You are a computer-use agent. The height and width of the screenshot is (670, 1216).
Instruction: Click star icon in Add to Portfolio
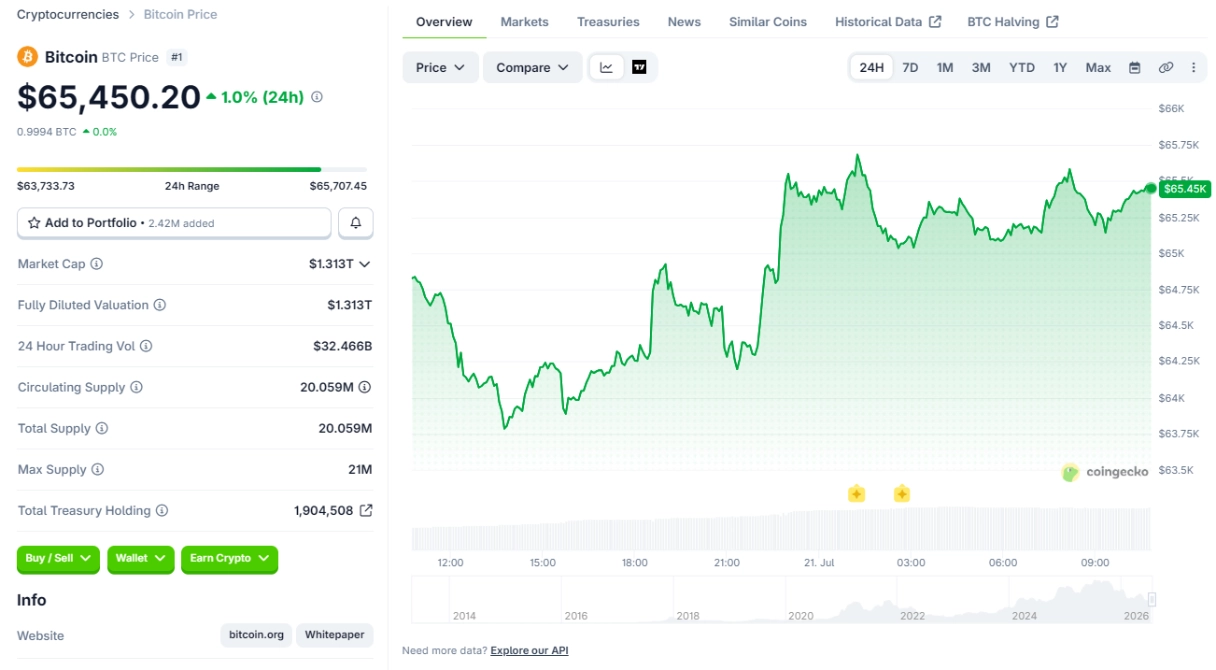tap(34, 223)
